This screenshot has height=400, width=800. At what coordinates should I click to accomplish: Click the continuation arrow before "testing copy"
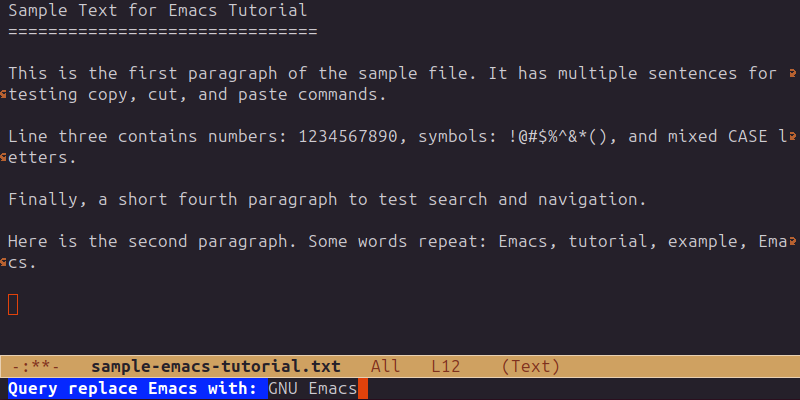[x=4, y=95]
